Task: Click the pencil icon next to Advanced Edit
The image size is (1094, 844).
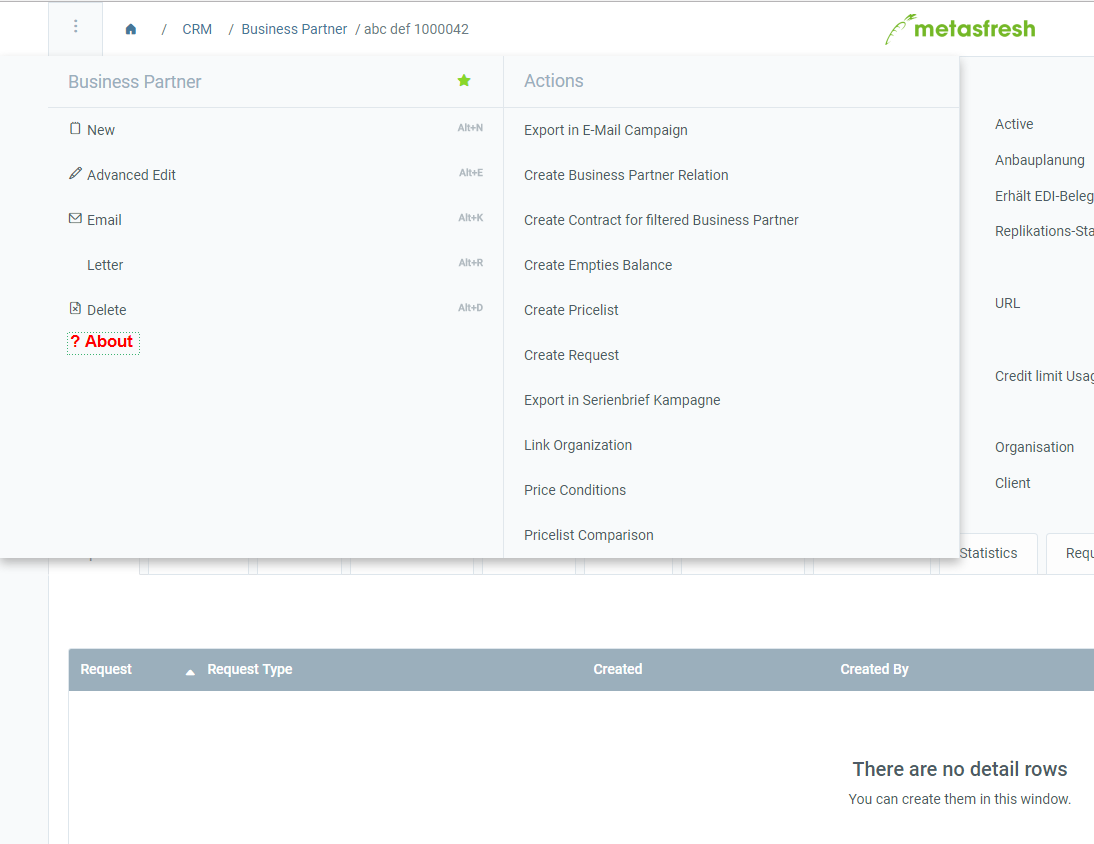Action: pos(75,173)
